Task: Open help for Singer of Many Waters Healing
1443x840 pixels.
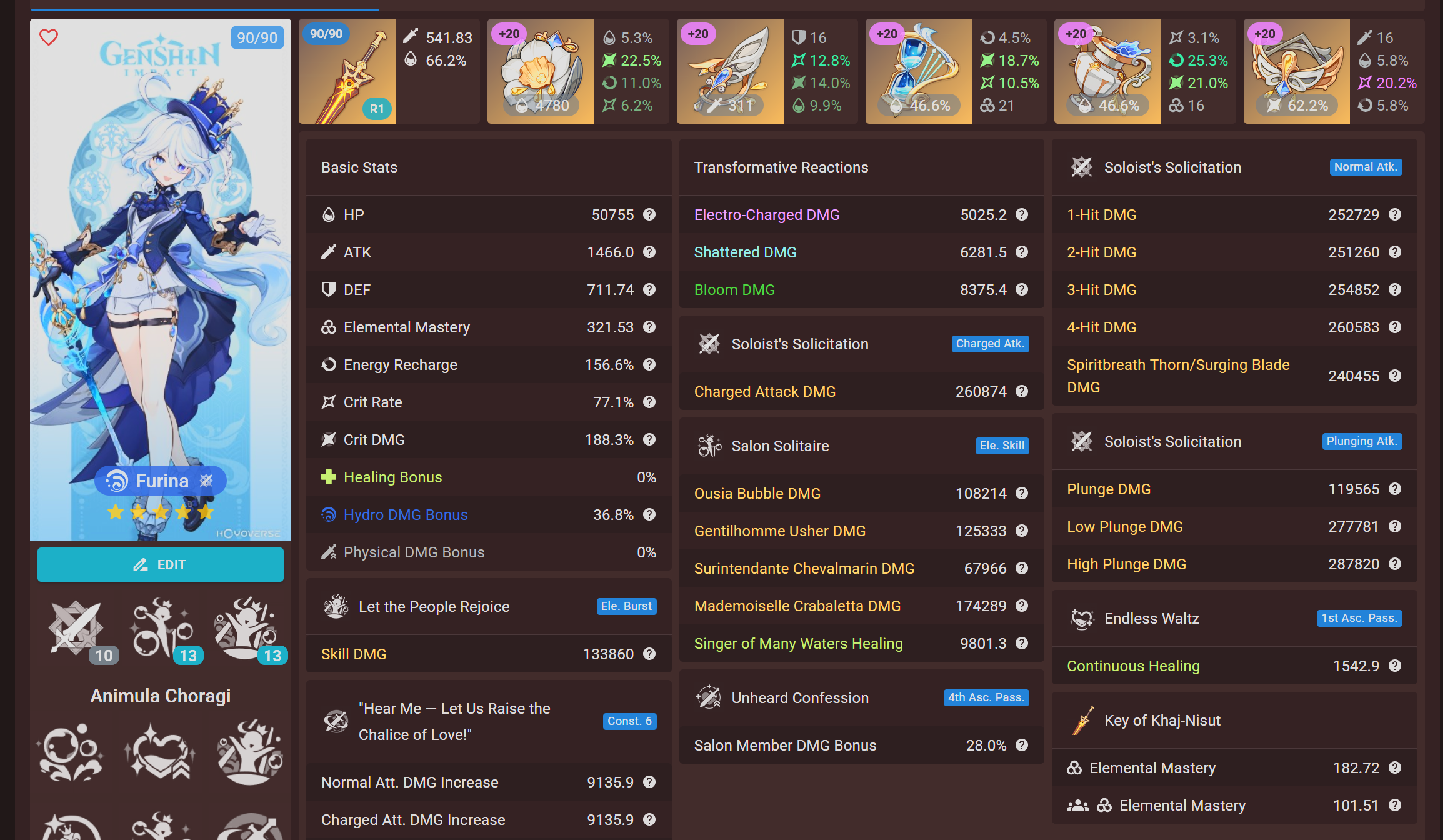Action: (1022, 643)
